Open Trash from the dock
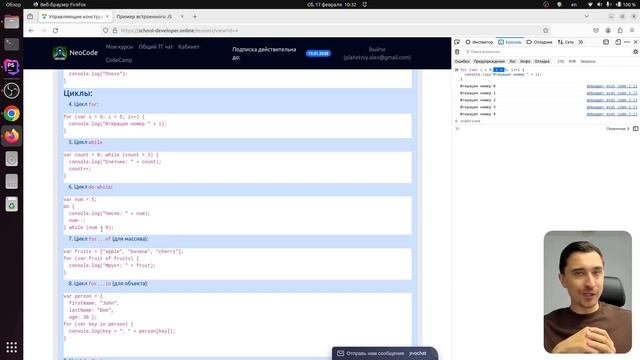640x360 pixels. [x=11, y=204]
